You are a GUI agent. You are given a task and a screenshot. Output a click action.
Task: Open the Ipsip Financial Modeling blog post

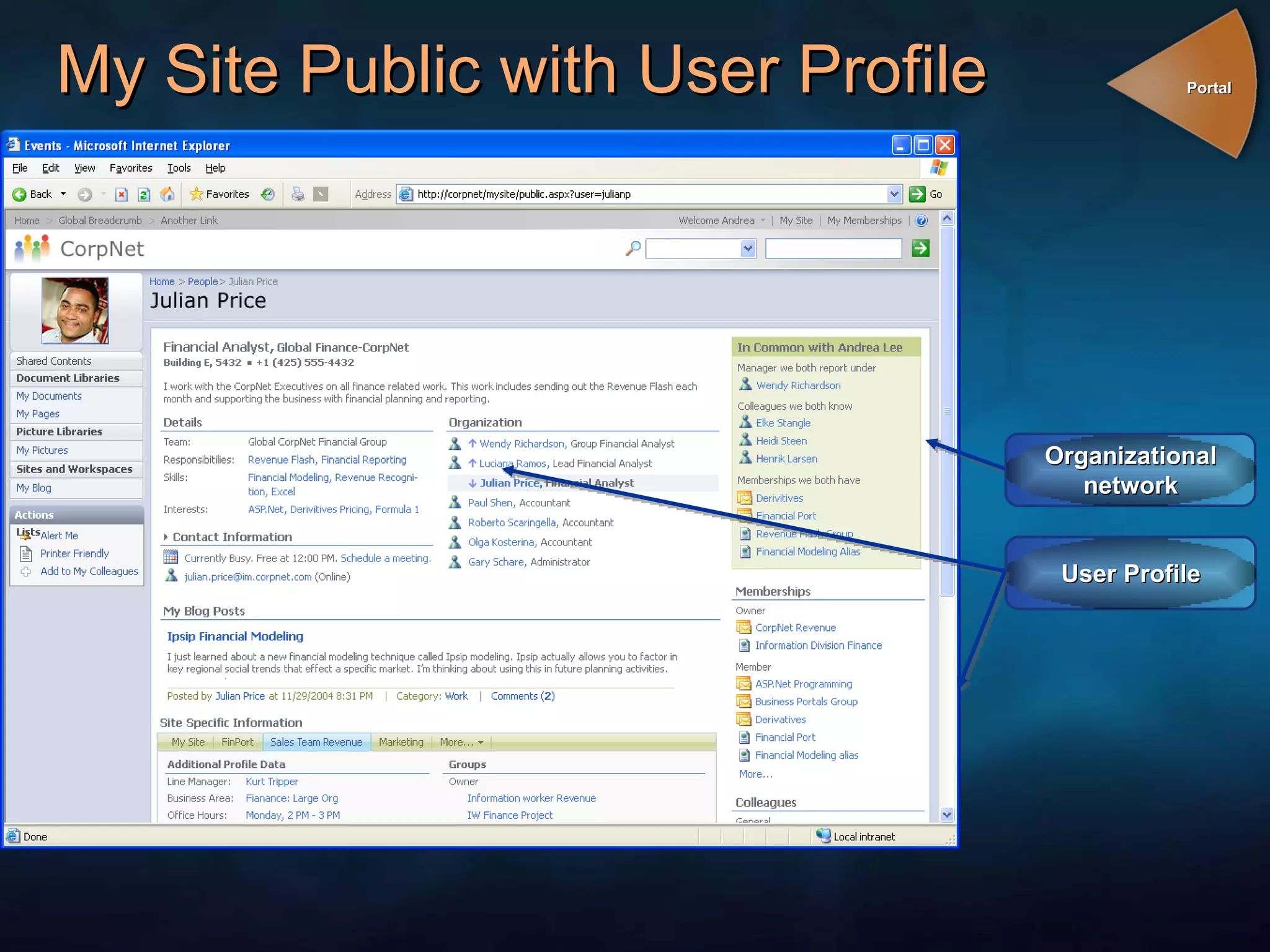pos(235,636)
